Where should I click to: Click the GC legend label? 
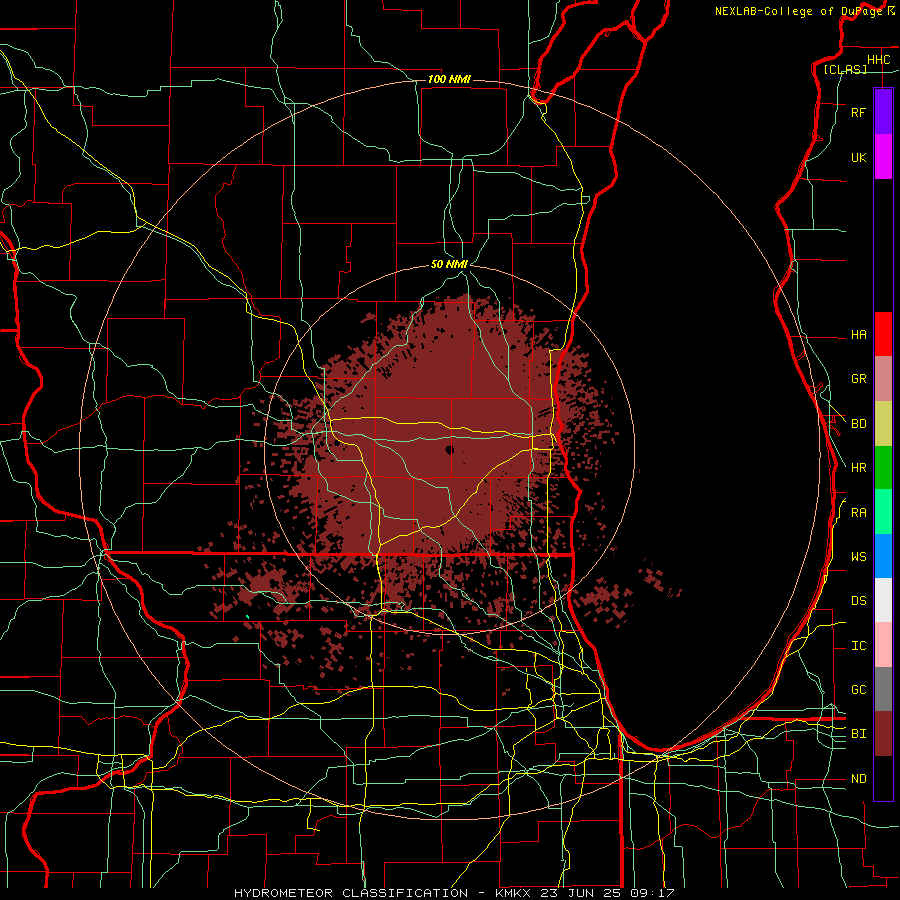tap(858, 690)
